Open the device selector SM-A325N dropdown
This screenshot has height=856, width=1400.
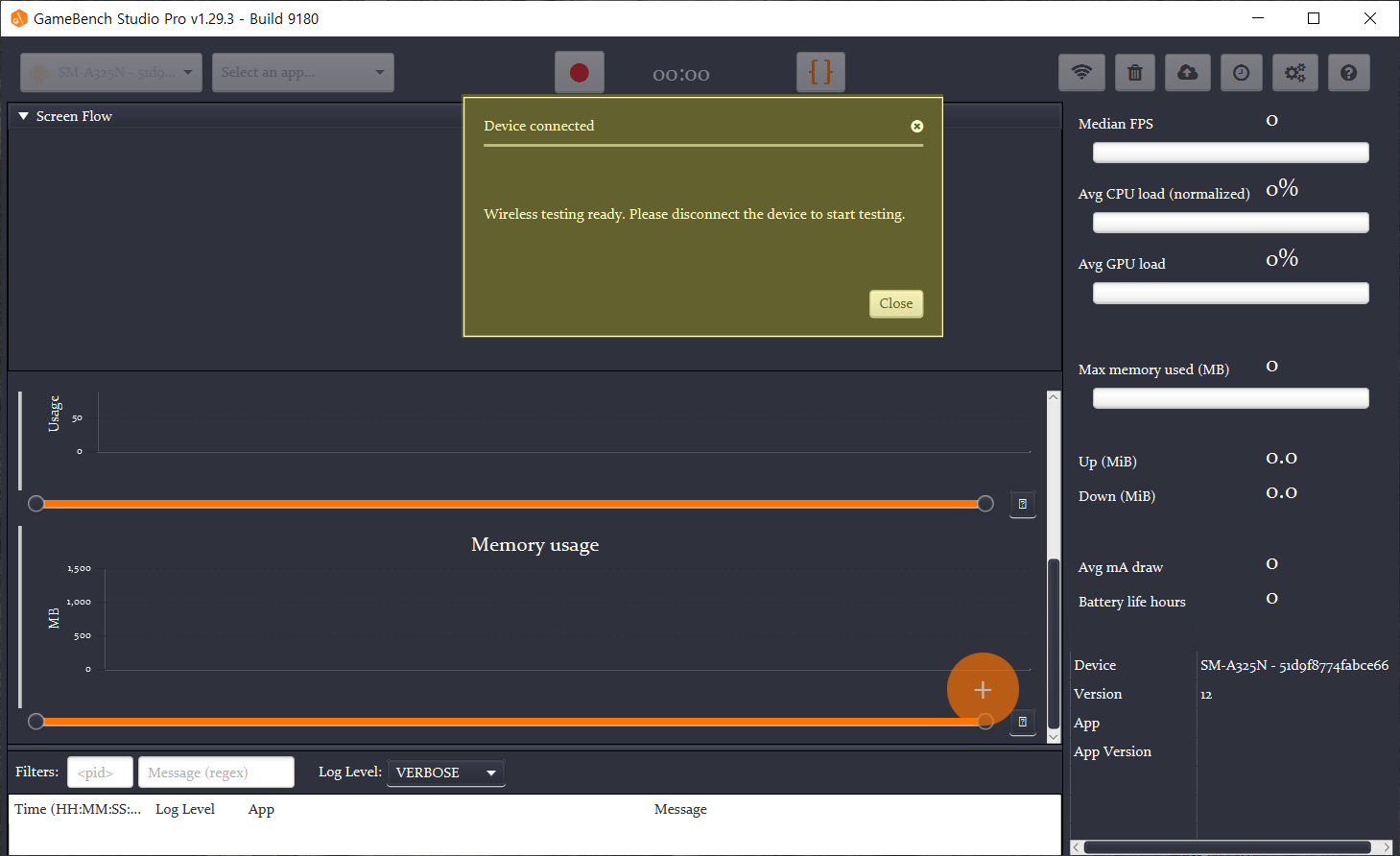111,72
